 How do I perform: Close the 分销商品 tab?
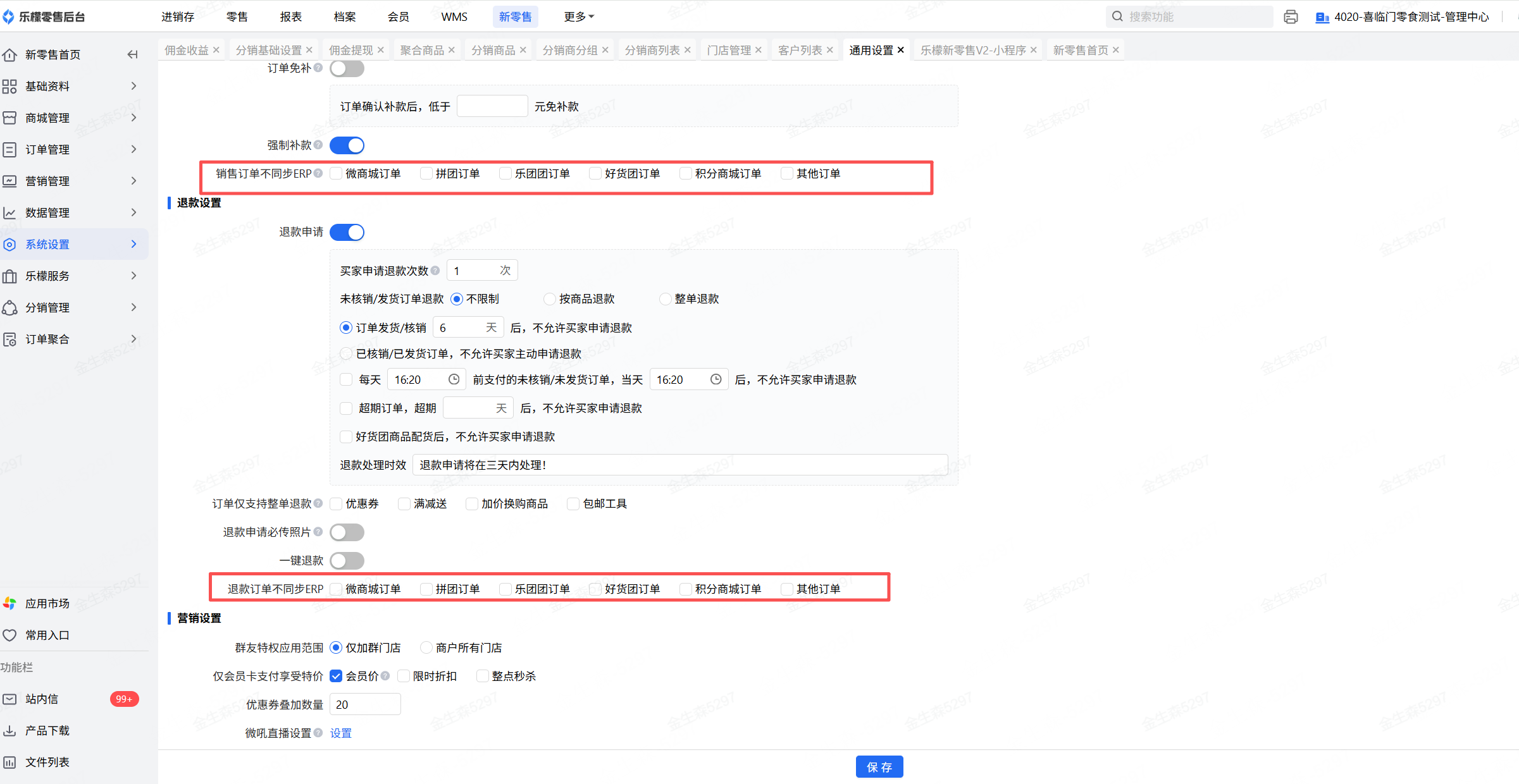(523, 50)
